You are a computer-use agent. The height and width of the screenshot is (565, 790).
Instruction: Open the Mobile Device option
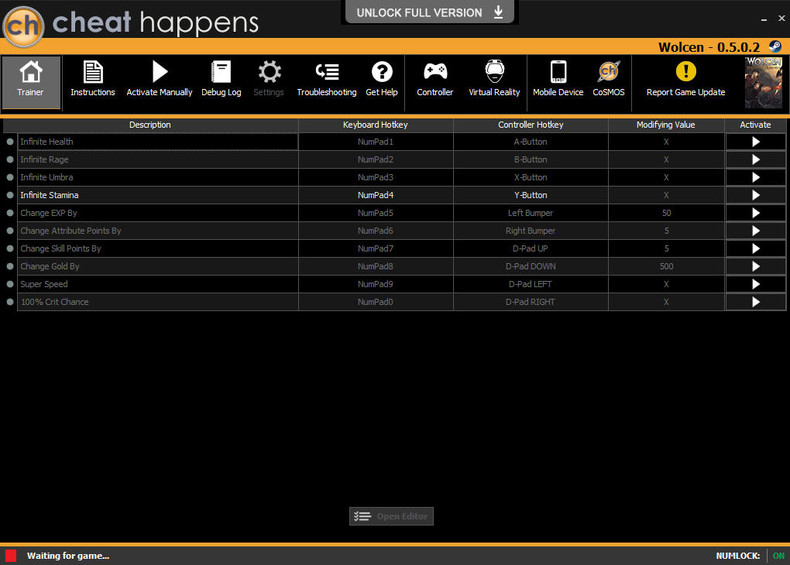(558, 79)
